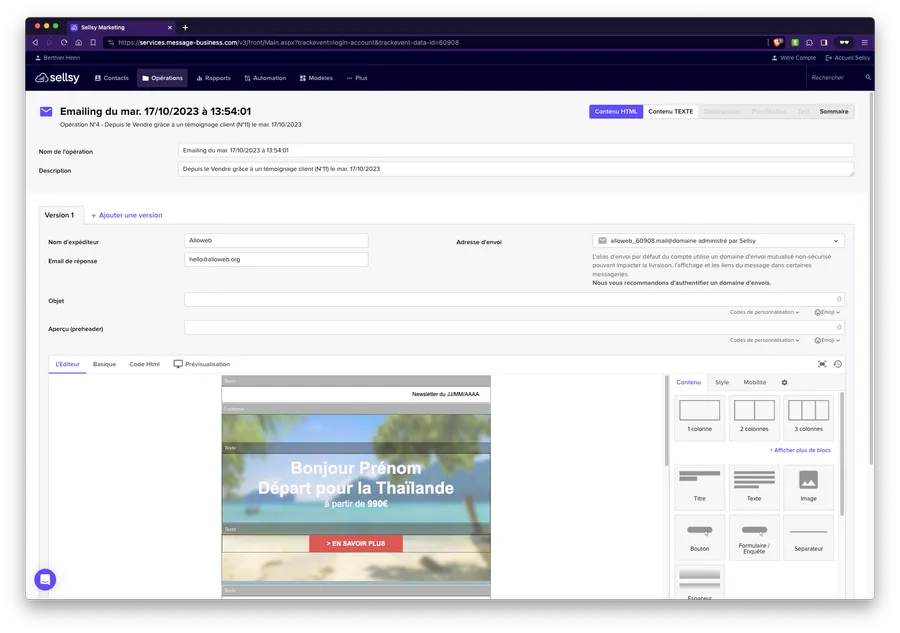Click the Nom d'expéditeur field
This screenshot has height=633, width=900.
pos(276,240)
